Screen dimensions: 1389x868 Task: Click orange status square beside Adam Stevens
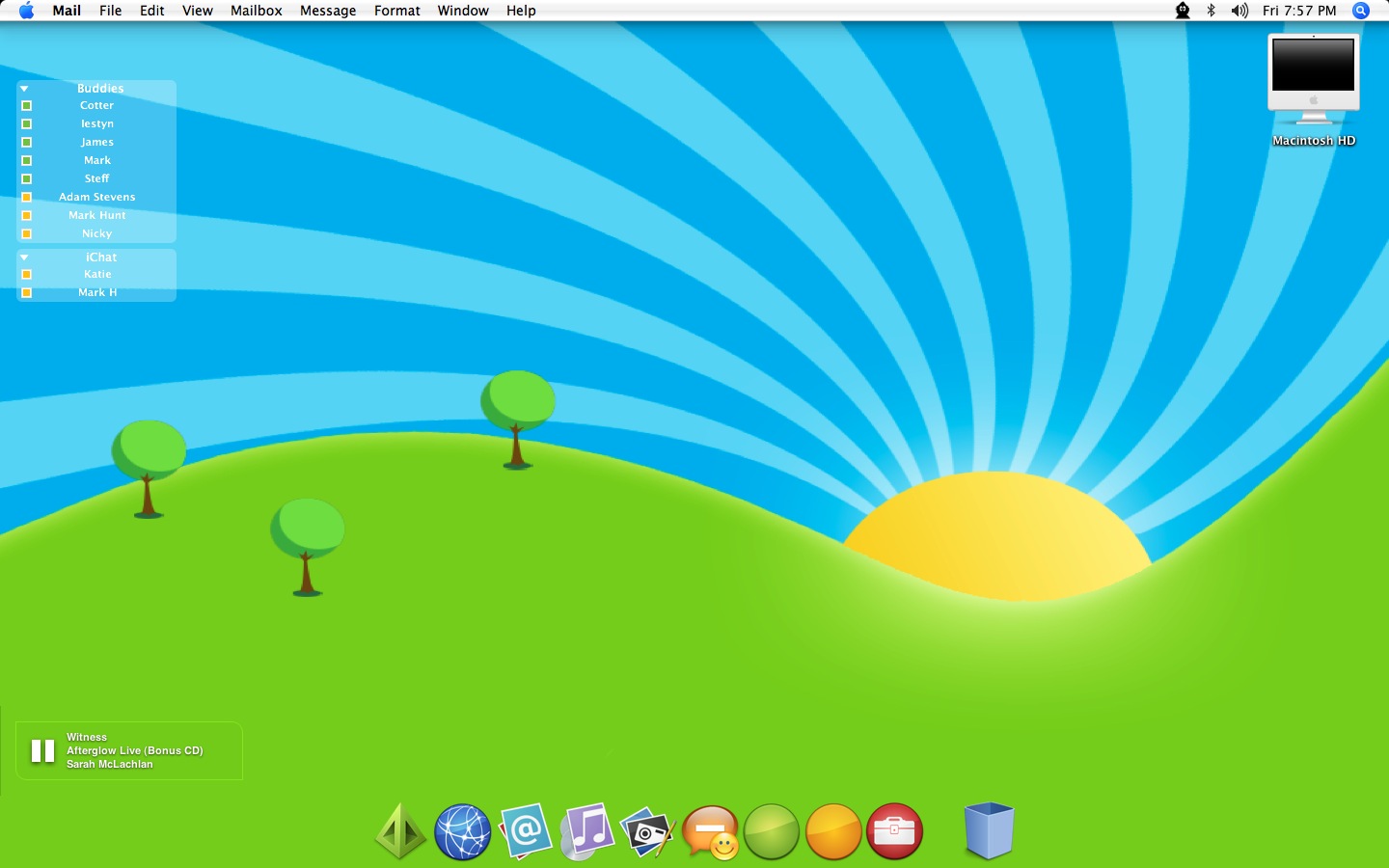point(27,197)
